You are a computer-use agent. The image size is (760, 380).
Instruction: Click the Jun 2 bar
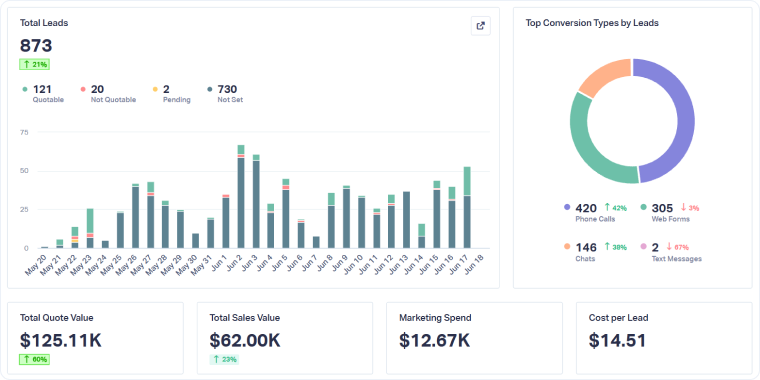tap(241, 196)
